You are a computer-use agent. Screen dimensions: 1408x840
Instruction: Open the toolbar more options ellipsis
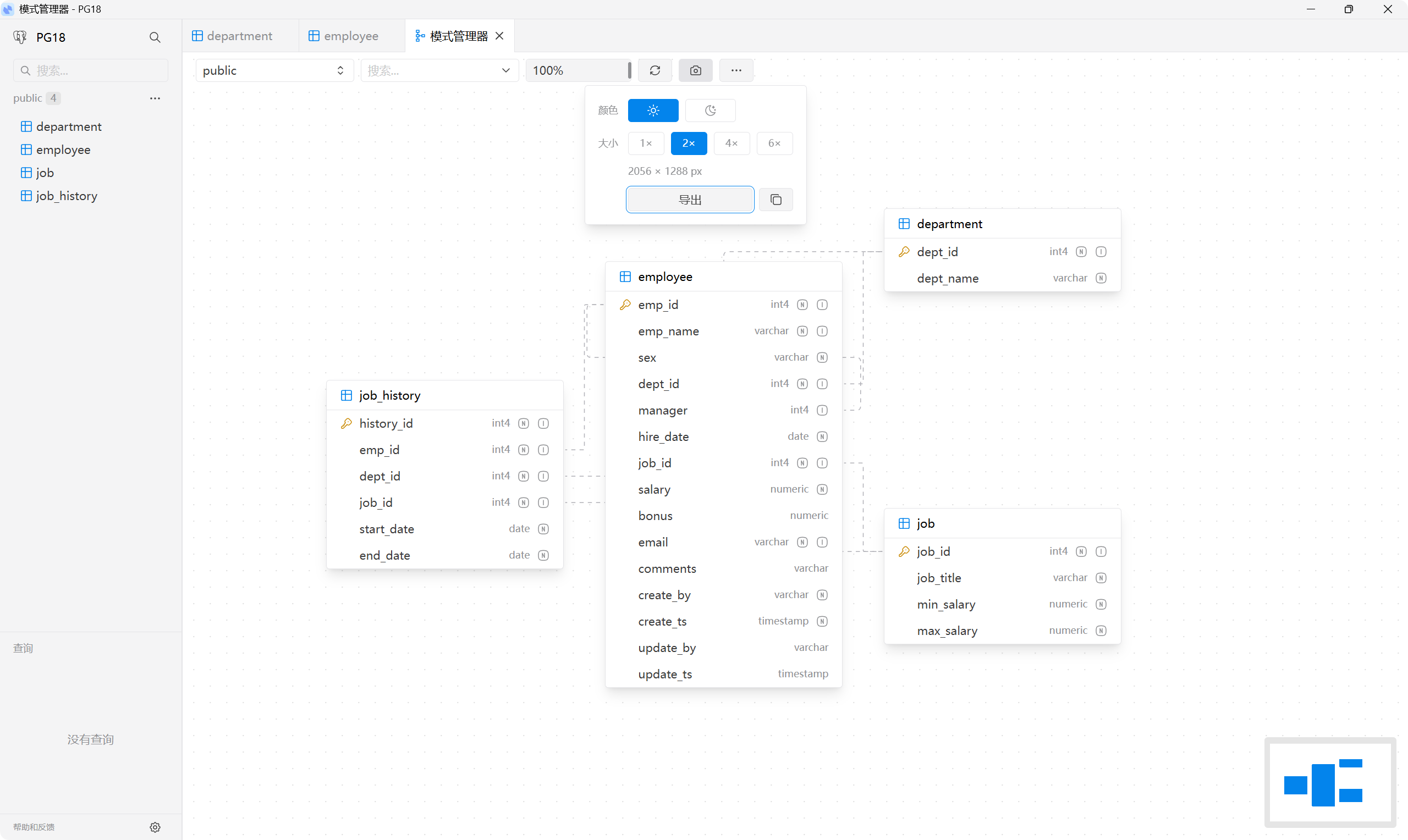(x=735, y=70)
